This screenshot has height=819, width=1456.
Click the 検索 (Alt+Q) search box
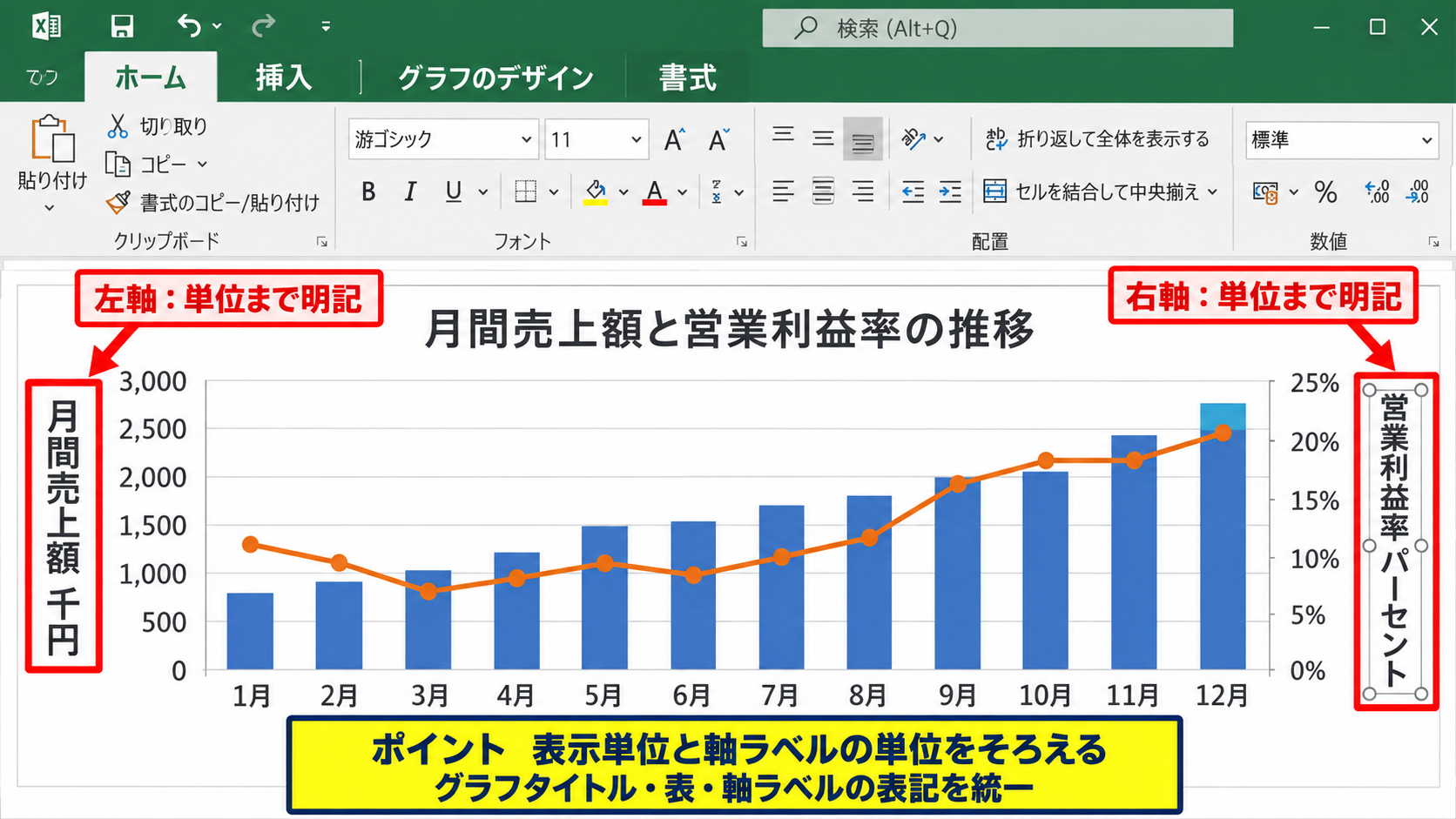[x=998, y=28]
